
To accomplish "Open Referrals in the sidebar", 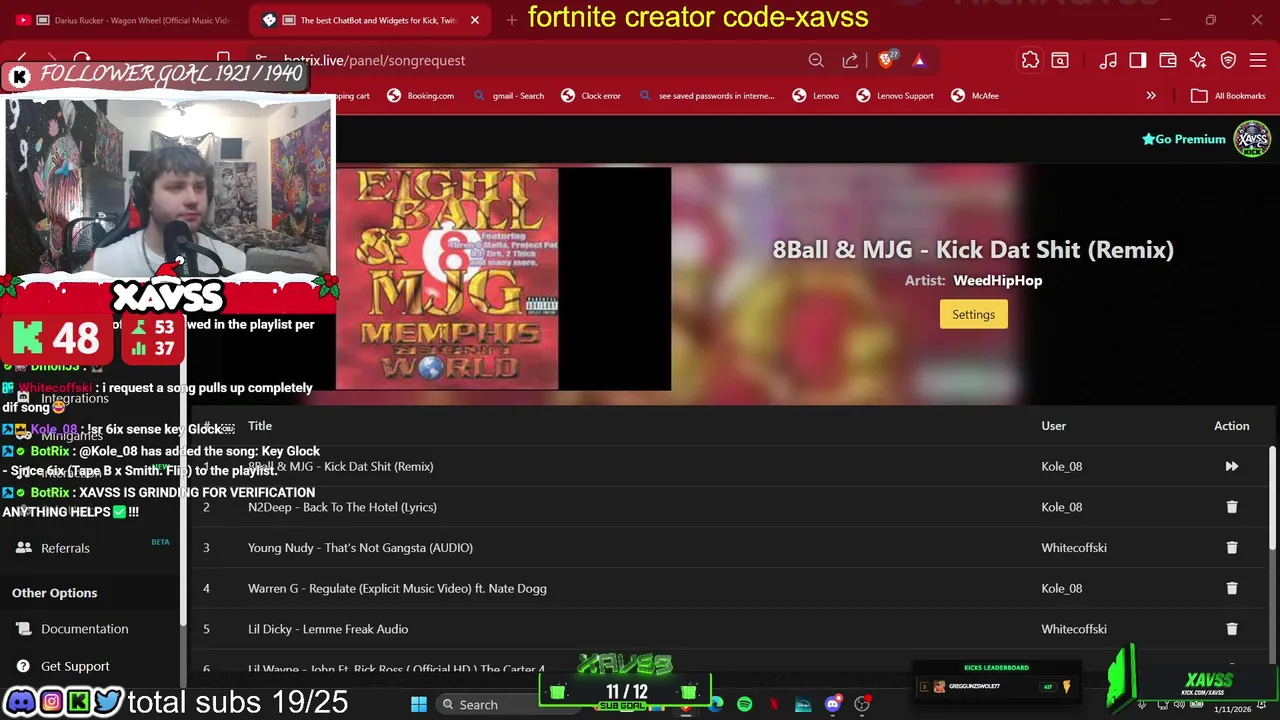I will pos(65,548).
